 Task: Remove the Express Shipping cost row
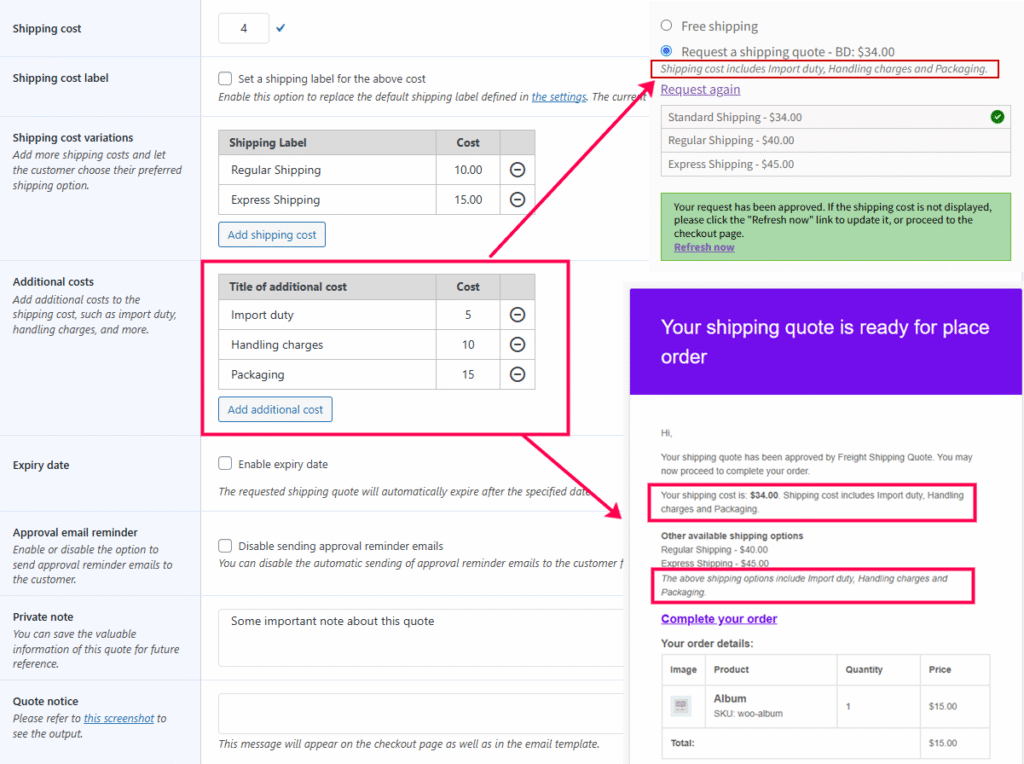click(517, 199)
